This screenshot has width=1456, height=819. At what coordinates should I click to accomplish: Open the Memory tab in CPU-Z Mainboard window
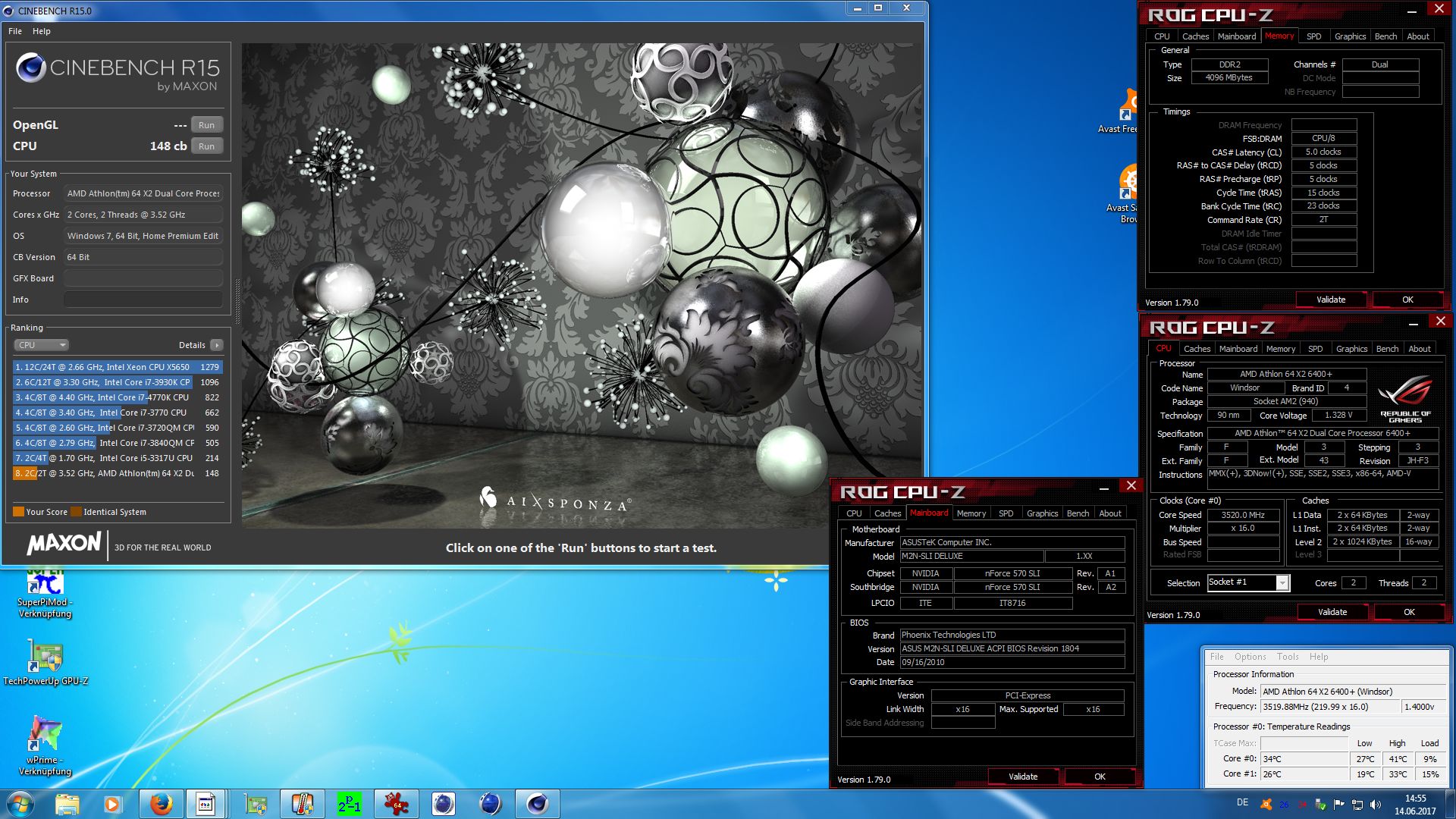971,513
